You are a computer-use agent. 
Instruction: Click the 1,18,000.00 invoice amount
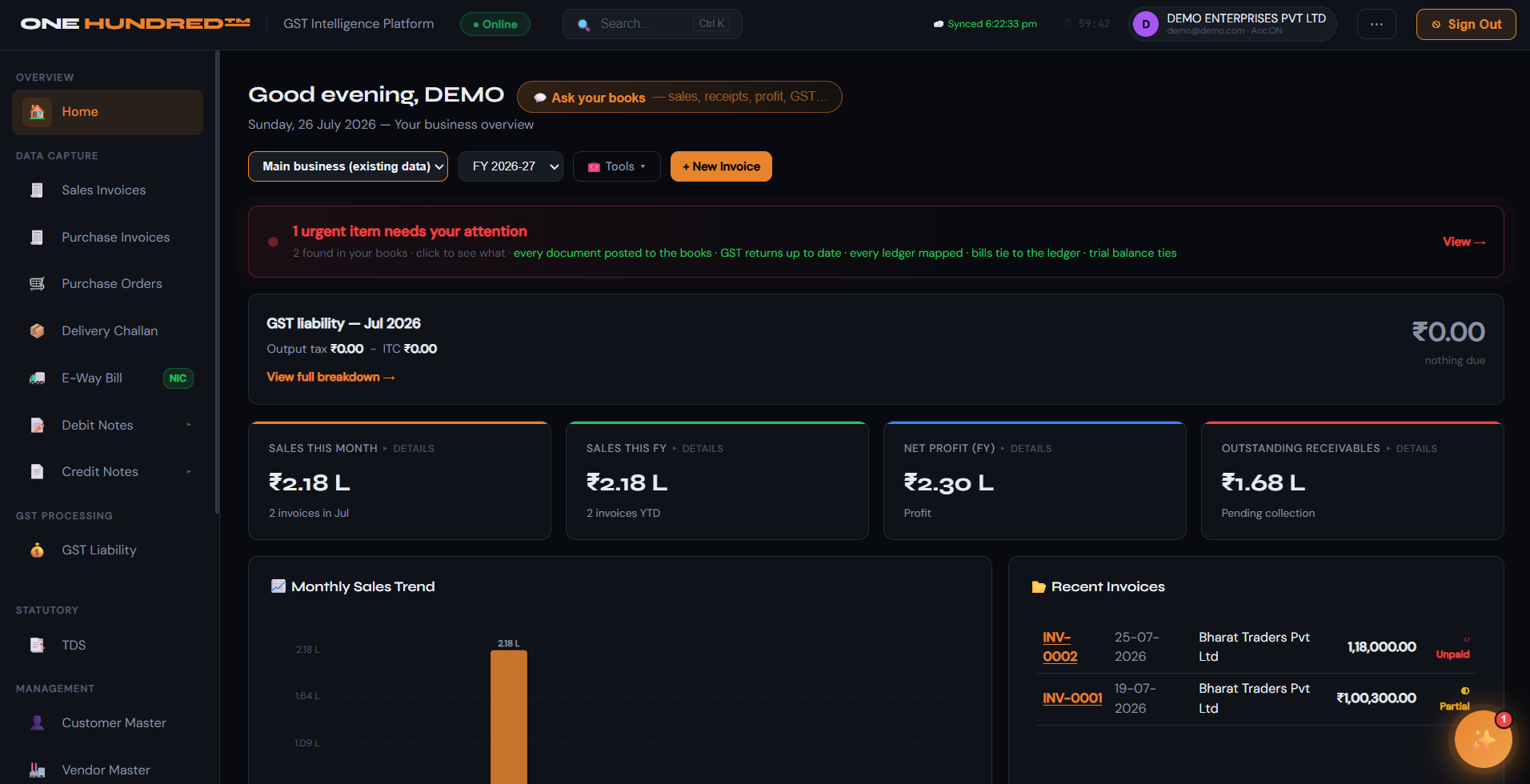pyautogui.click(x=1381, y=647)
